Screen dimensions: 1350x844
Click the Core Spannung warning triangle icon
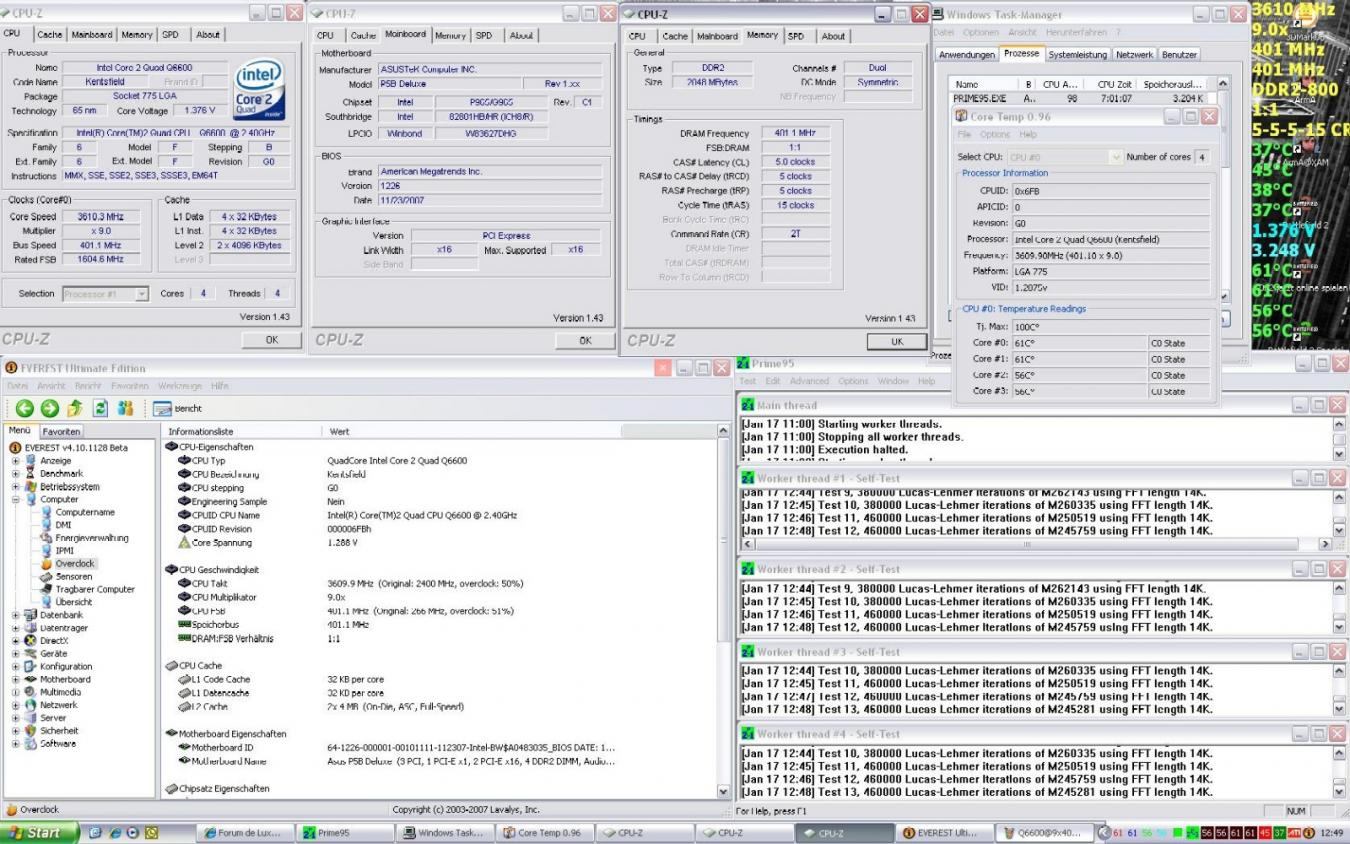click(x=184, y=542)
